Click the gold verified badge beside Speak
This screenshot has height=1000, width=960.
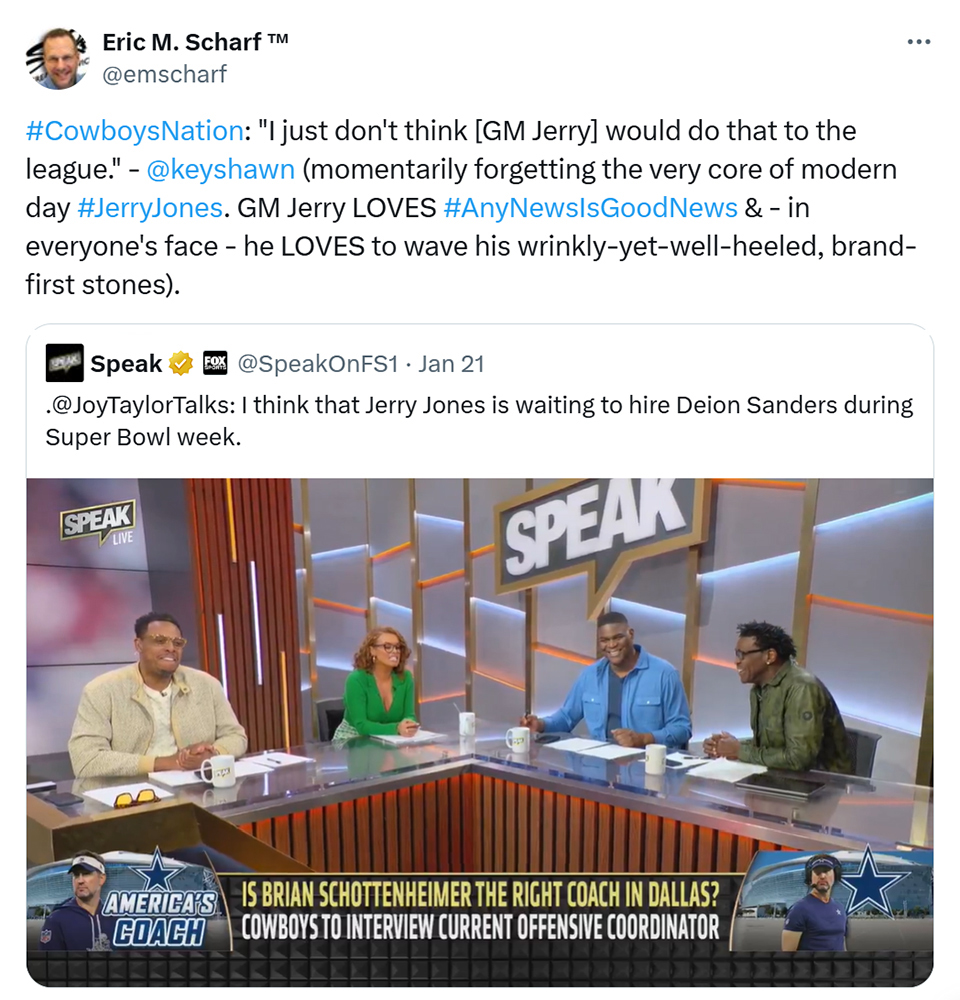click(181, 364)
